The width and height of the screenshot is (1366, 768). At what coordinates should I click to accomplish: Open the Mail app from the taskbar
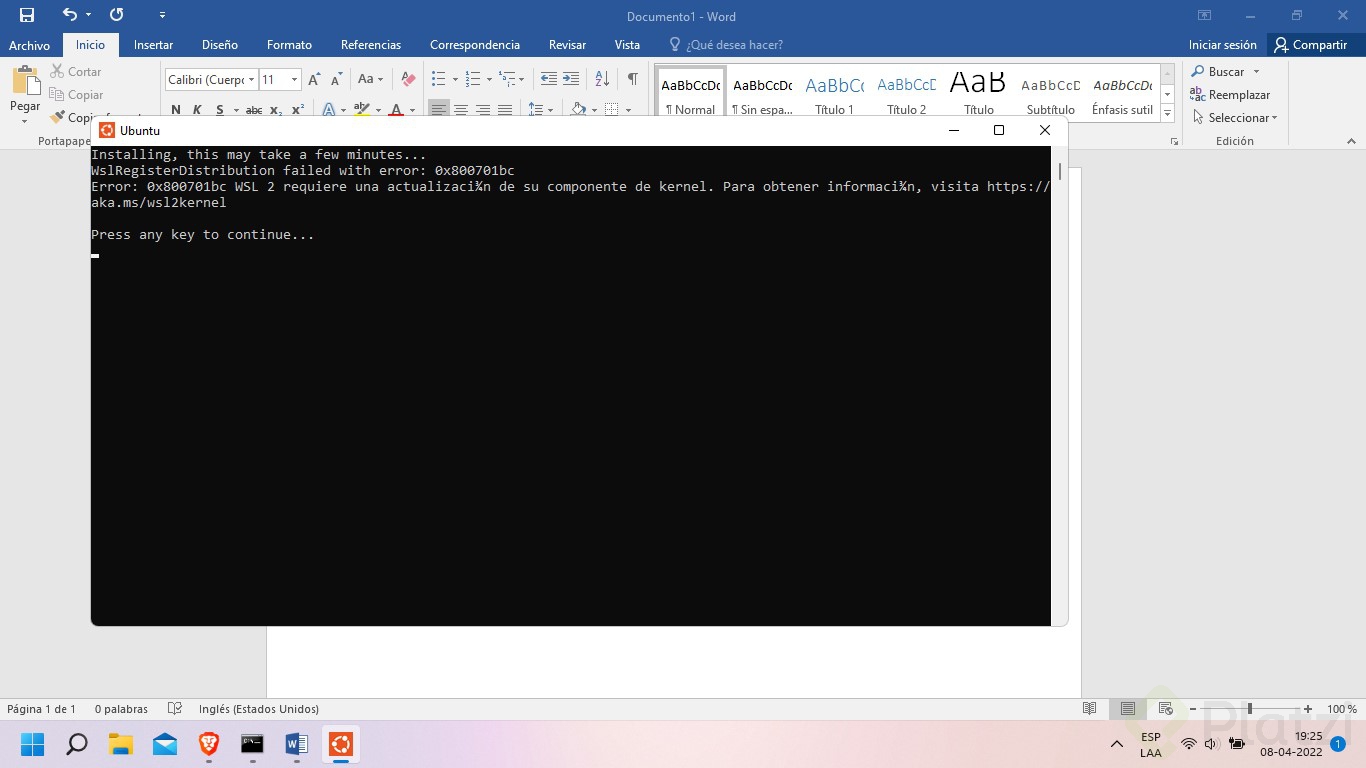165,744
